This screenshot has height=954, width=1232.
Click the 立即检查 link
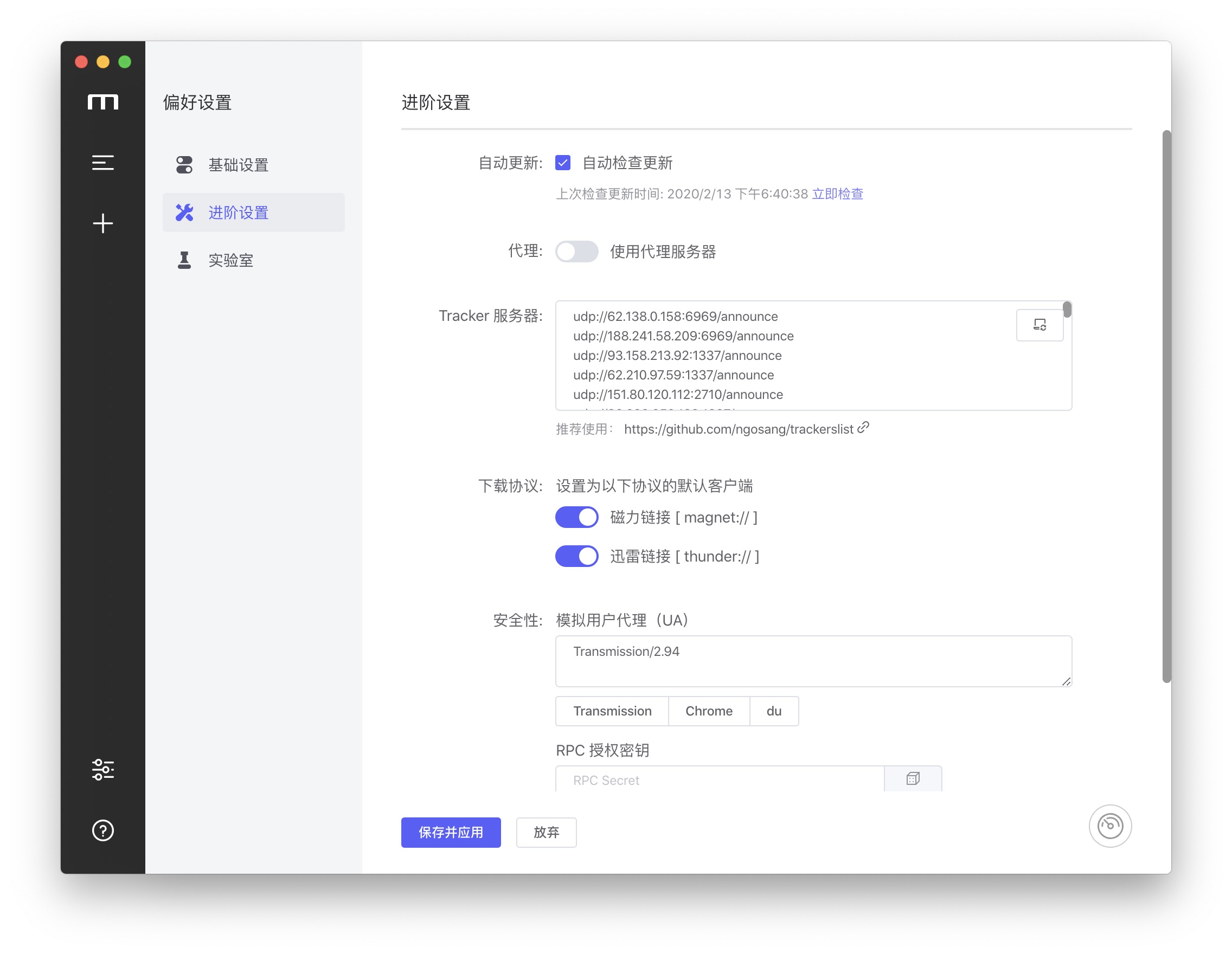(837, 194)
